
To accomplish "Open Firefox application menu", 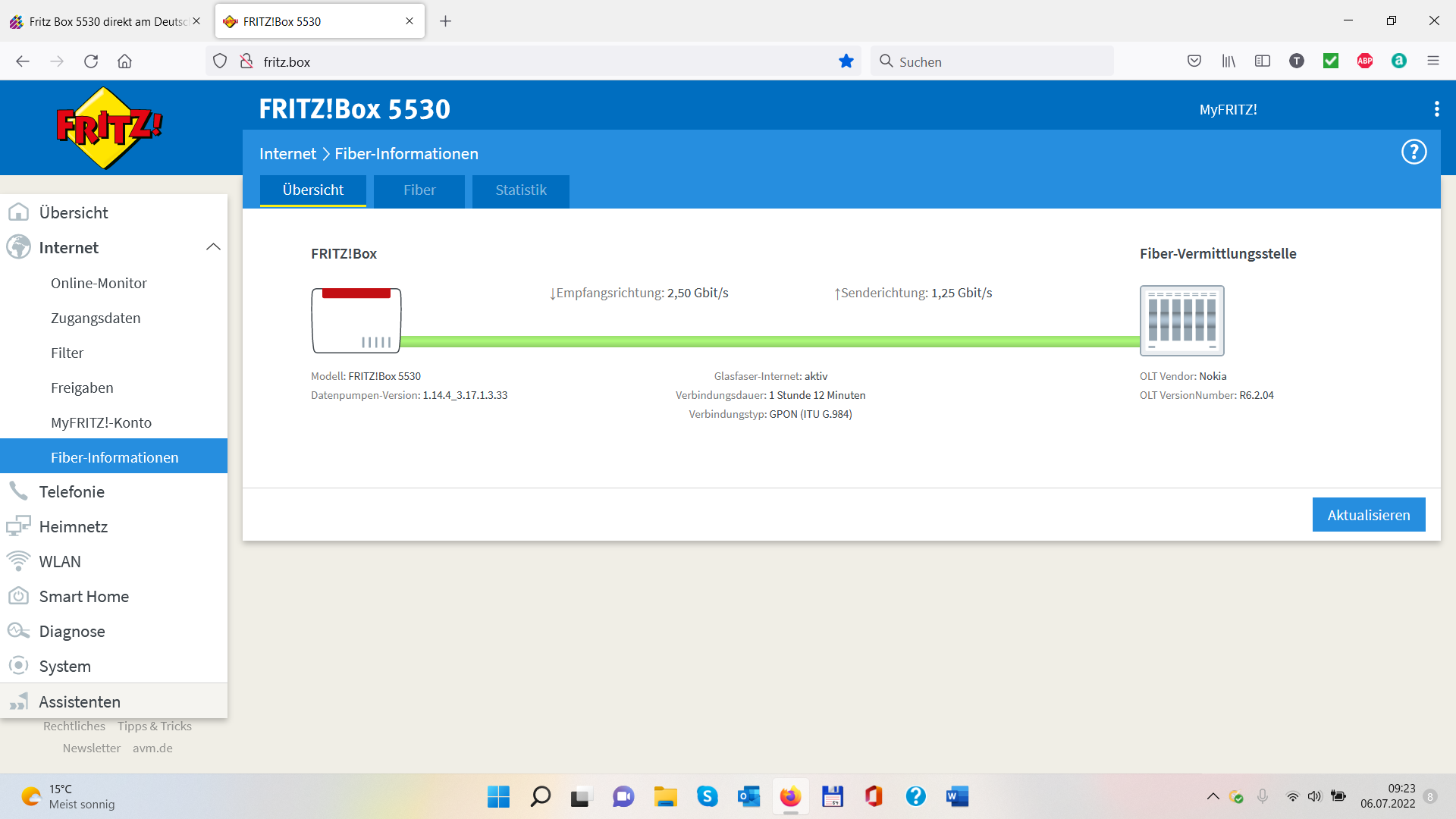I will (1433, 61).
